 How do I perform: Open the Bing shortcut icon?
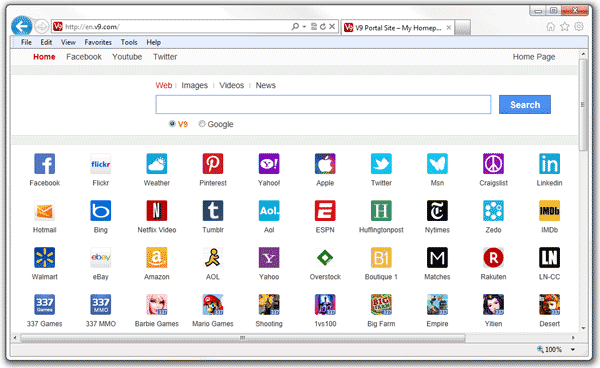click(101, 211)
